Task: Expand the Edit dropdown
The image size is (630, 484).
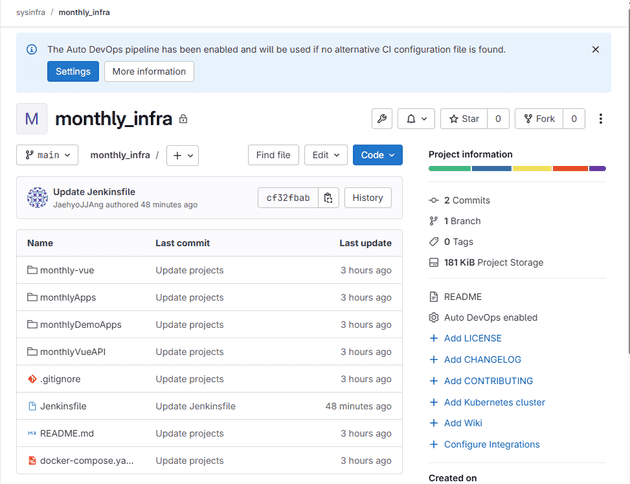Action: pyautogui.click(x=326, y=155)
